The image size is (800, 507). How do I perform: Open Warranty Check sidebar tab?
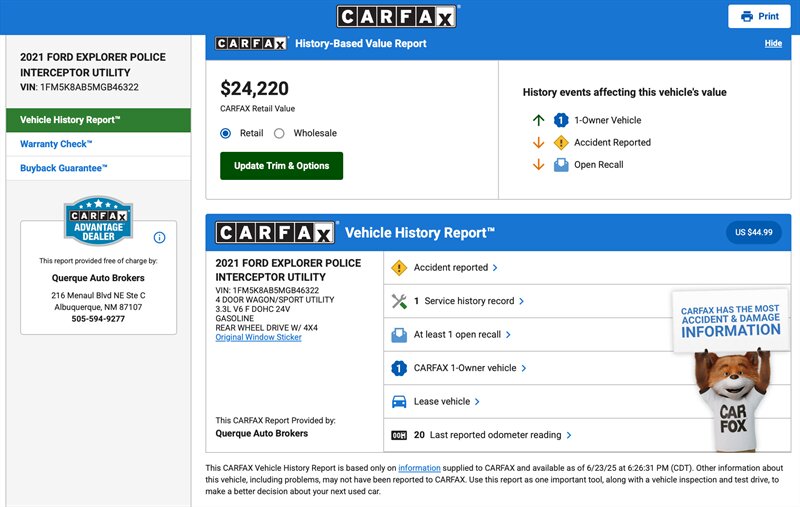pyautogui.click(x=98, y=144)
